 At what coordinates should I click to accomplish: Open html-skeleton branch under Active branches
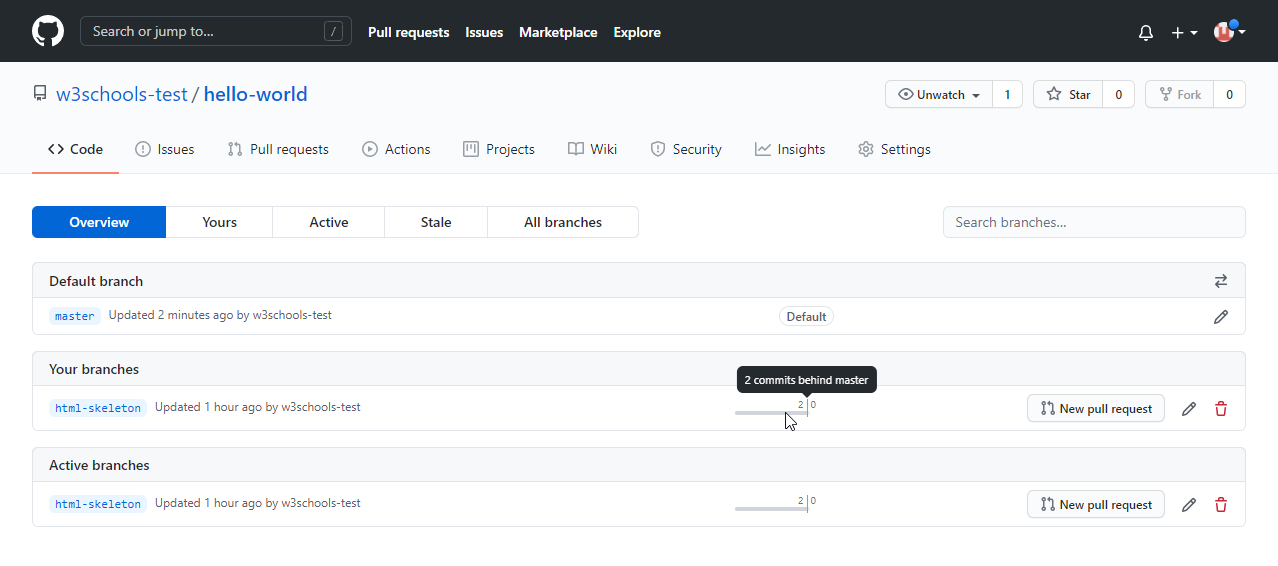(x=98, y=504)
